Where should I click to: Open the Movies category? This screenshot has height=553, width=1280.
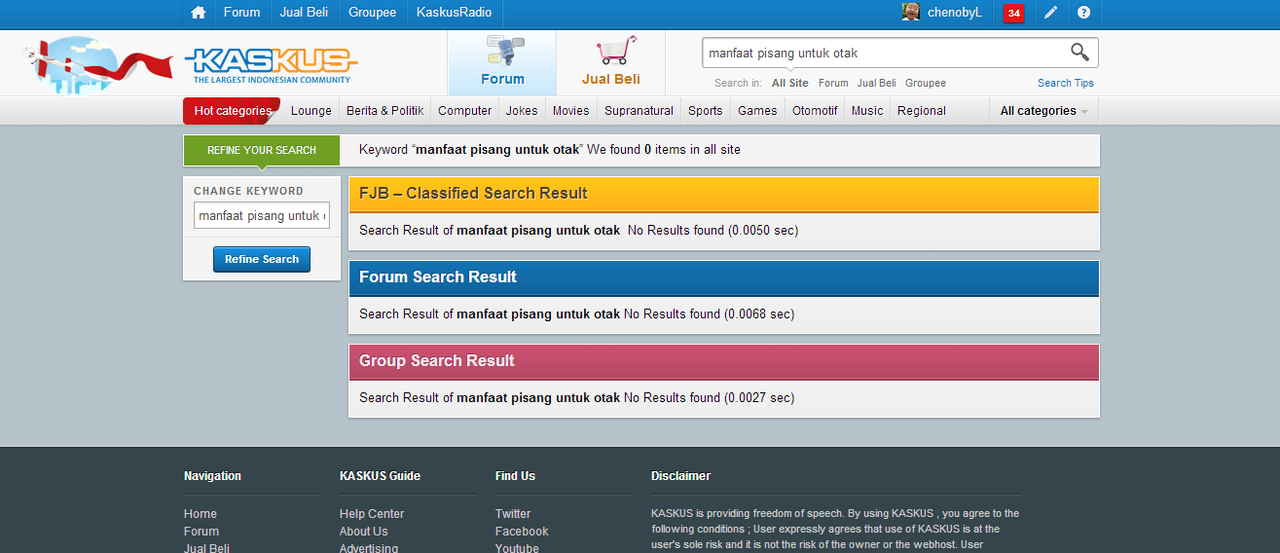point(571,111)
